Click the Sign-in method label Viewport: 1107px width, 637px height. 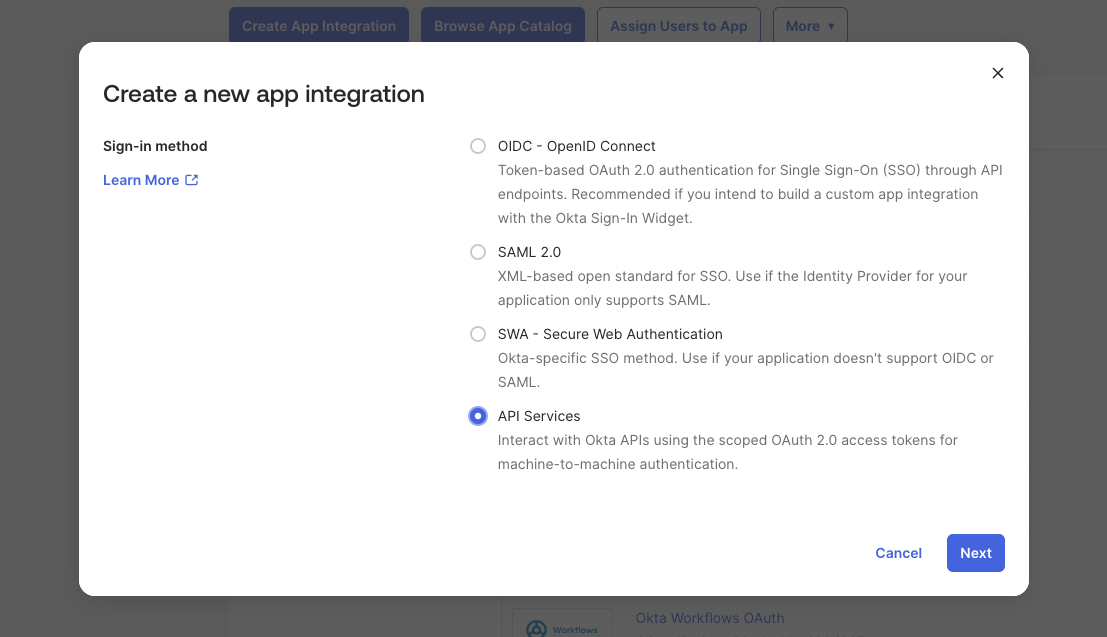point(155,145)
